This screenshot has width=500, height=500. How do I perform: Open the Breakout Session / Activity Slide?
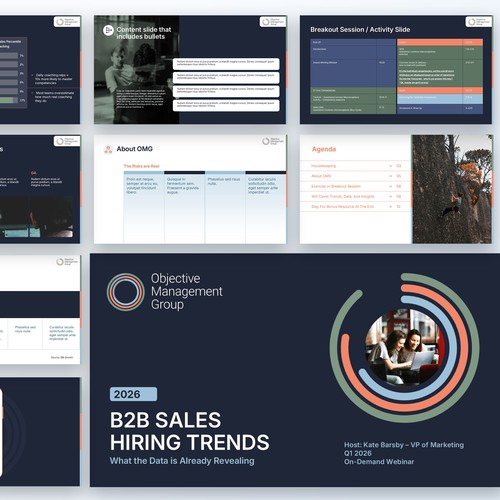(x=396, y=70)
